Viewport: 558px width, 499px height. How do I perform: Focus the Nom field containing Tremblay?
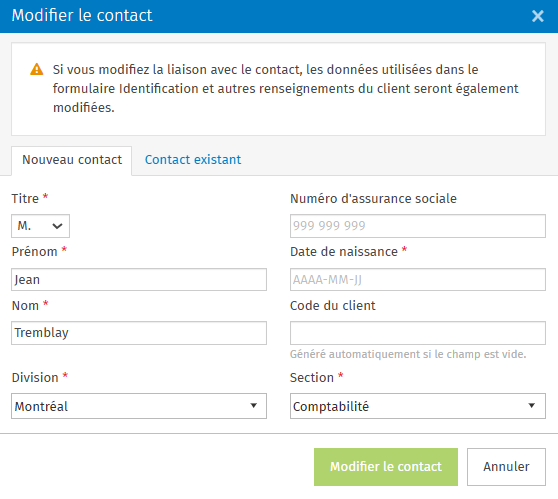tap(139, 333)
